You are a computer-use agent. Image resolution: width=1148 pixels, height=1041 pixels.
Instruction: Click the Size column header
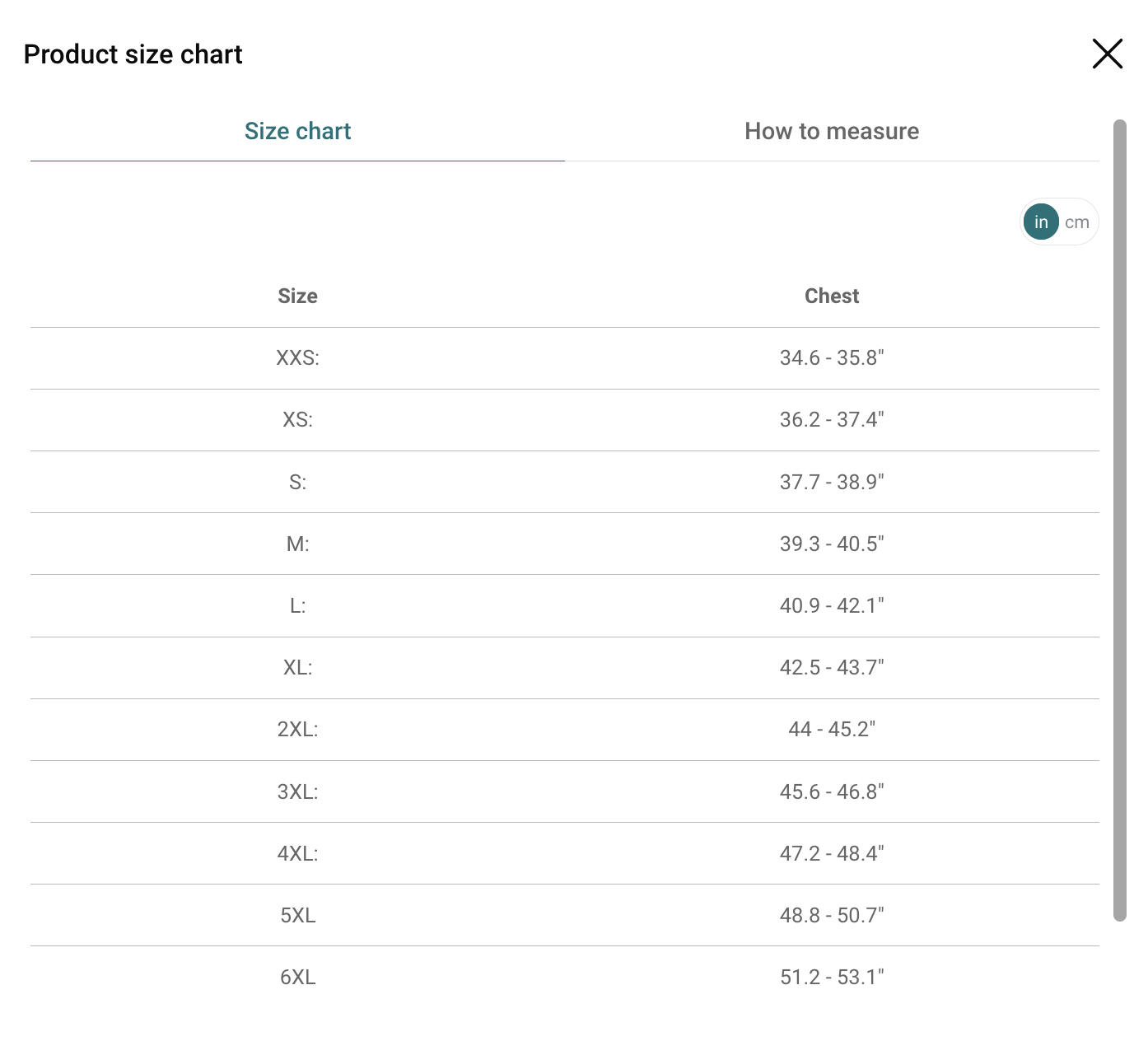click(x=297, y=296)
